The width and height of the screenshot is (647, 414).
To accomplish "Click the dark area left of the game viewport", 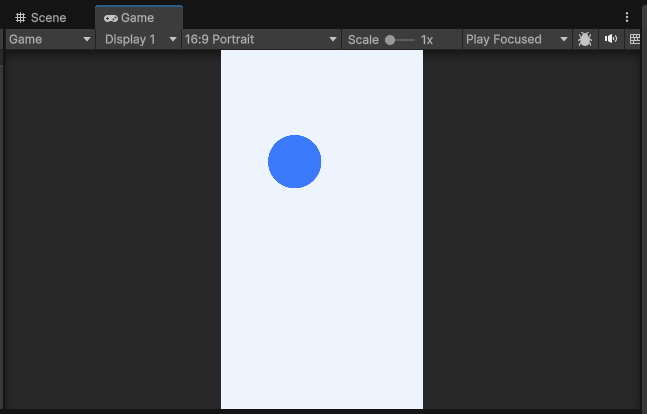I will (110, 230).
